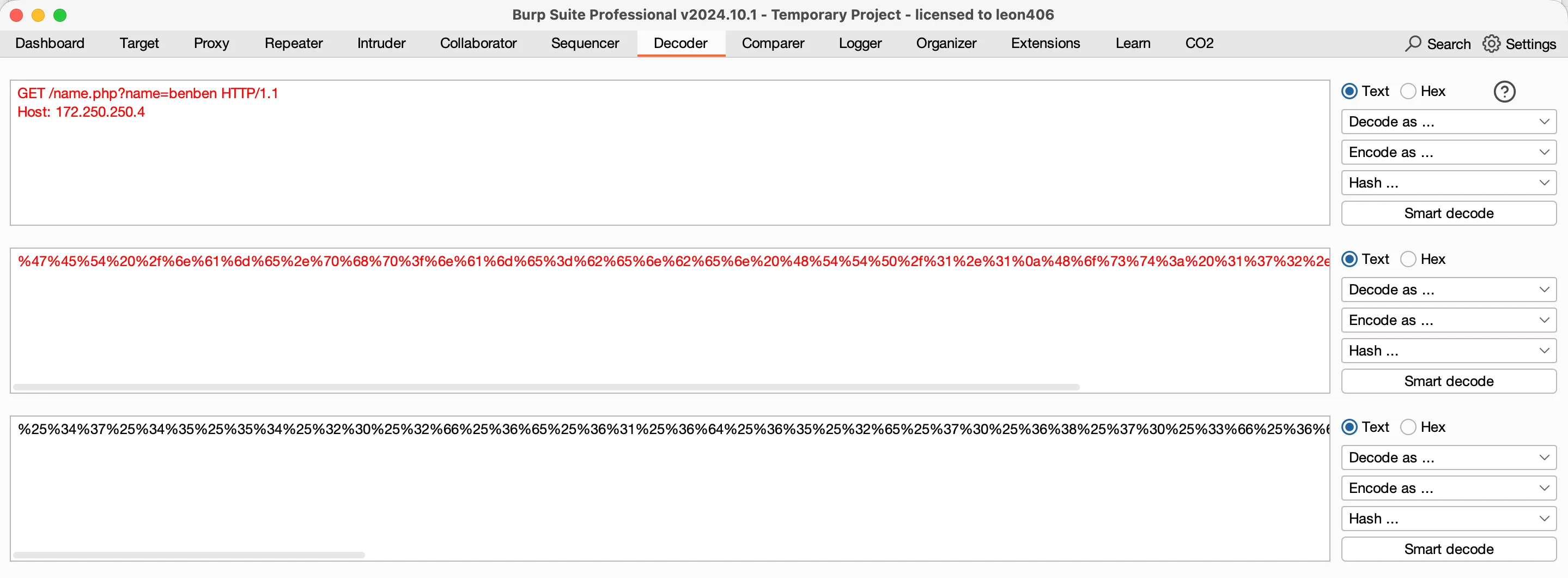Image resolution: width=1568 pixels, height=578 pixels.
Task: Open 'Decode as ...' dropdown in second panel
Action: pyautogui.click(x=1449, y=290)
